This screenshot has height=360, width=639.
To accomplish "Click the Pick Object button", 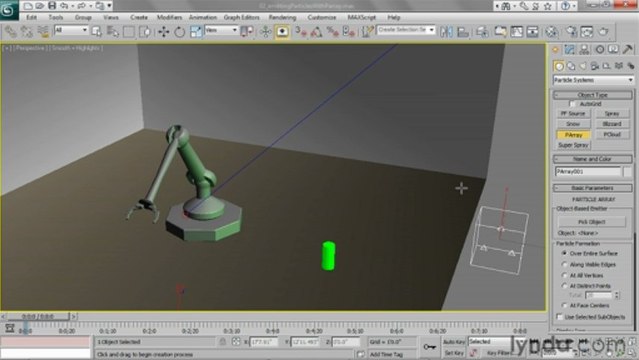I will tap(592, 222).
